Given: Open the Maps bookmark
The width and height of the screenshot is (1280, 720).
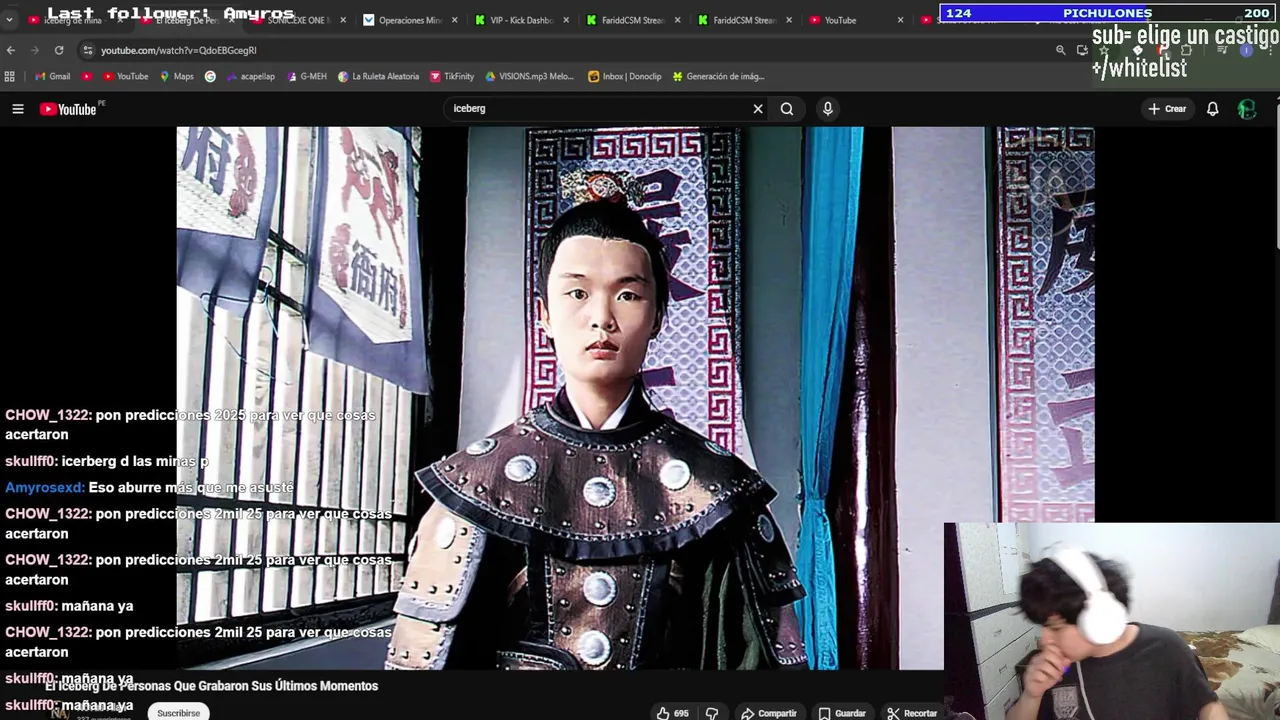Looking at the screenshot, I should tap(177, 76).
